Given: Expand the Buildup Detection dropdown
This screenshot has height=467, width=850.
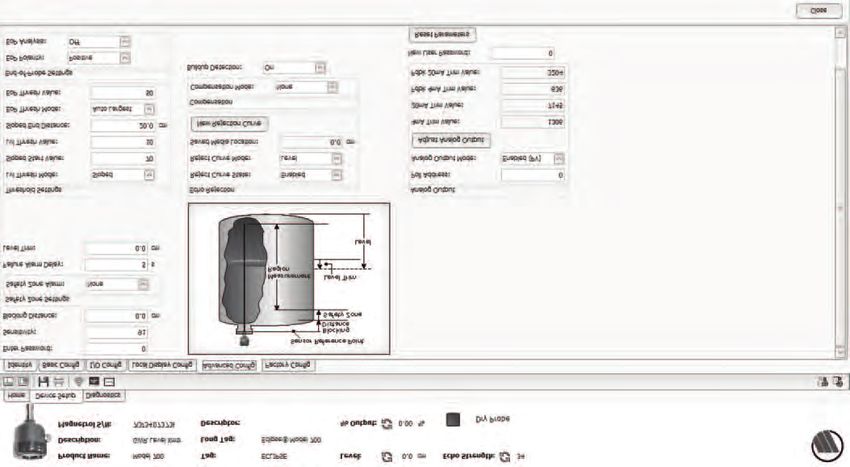Looking at the screenshot, I should tap(320, 67).
